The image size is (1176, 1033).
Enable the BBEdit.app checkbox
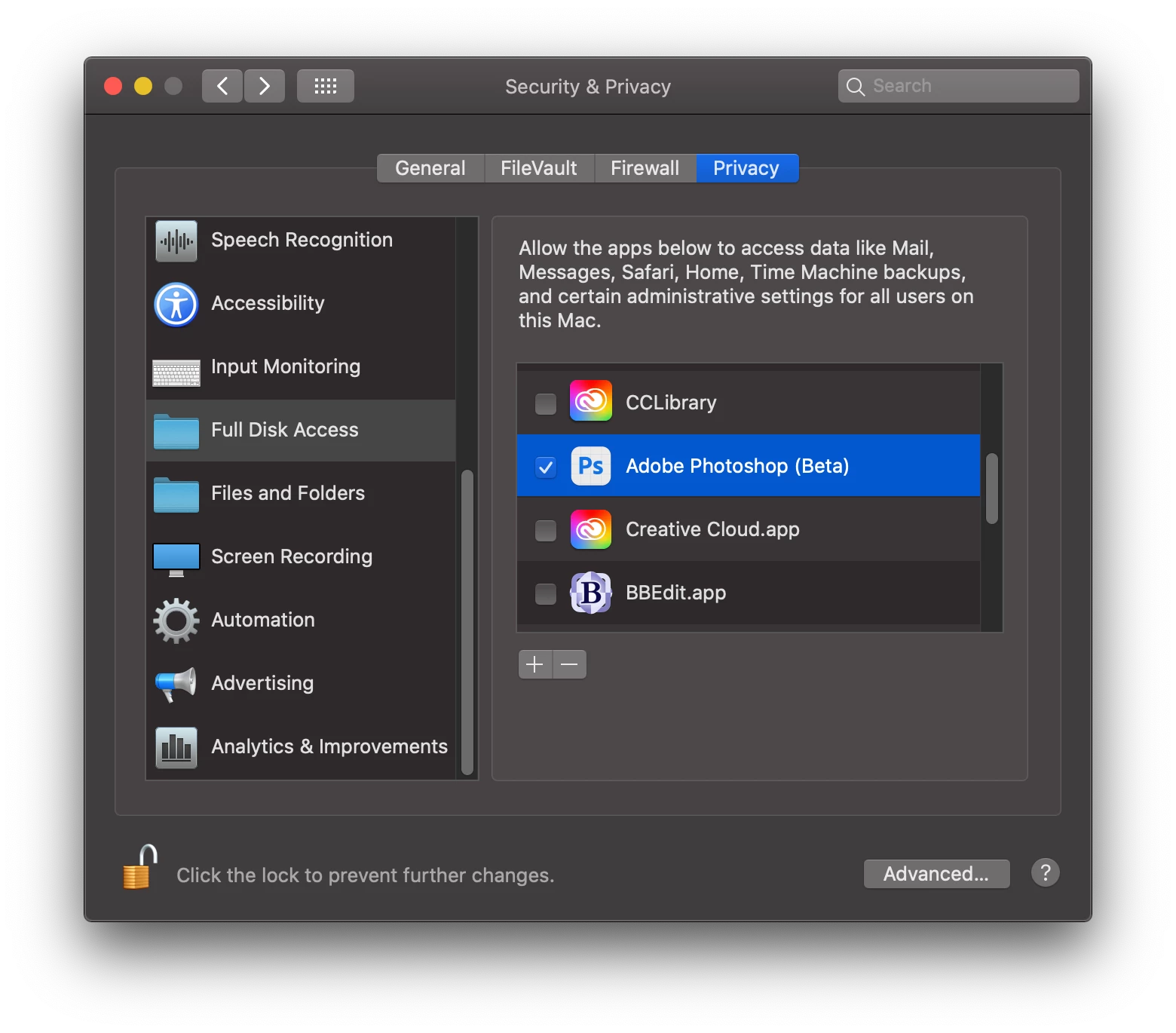(x=546, y=593)
